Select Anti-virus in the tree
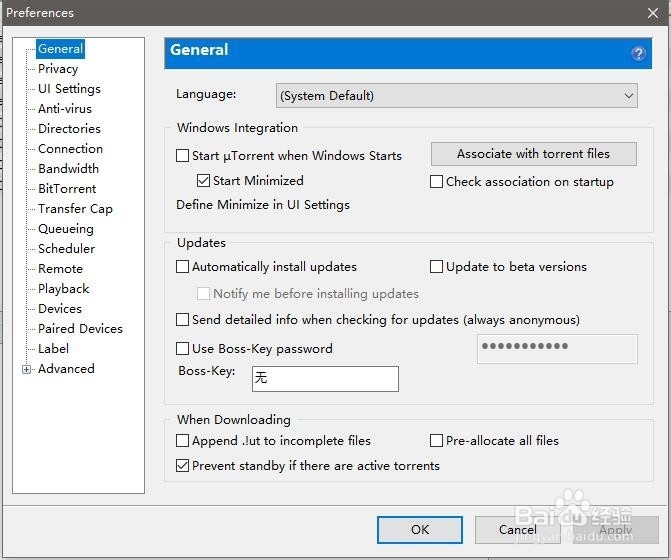Screen dimensions: 671x560 [x=65, y=109]
